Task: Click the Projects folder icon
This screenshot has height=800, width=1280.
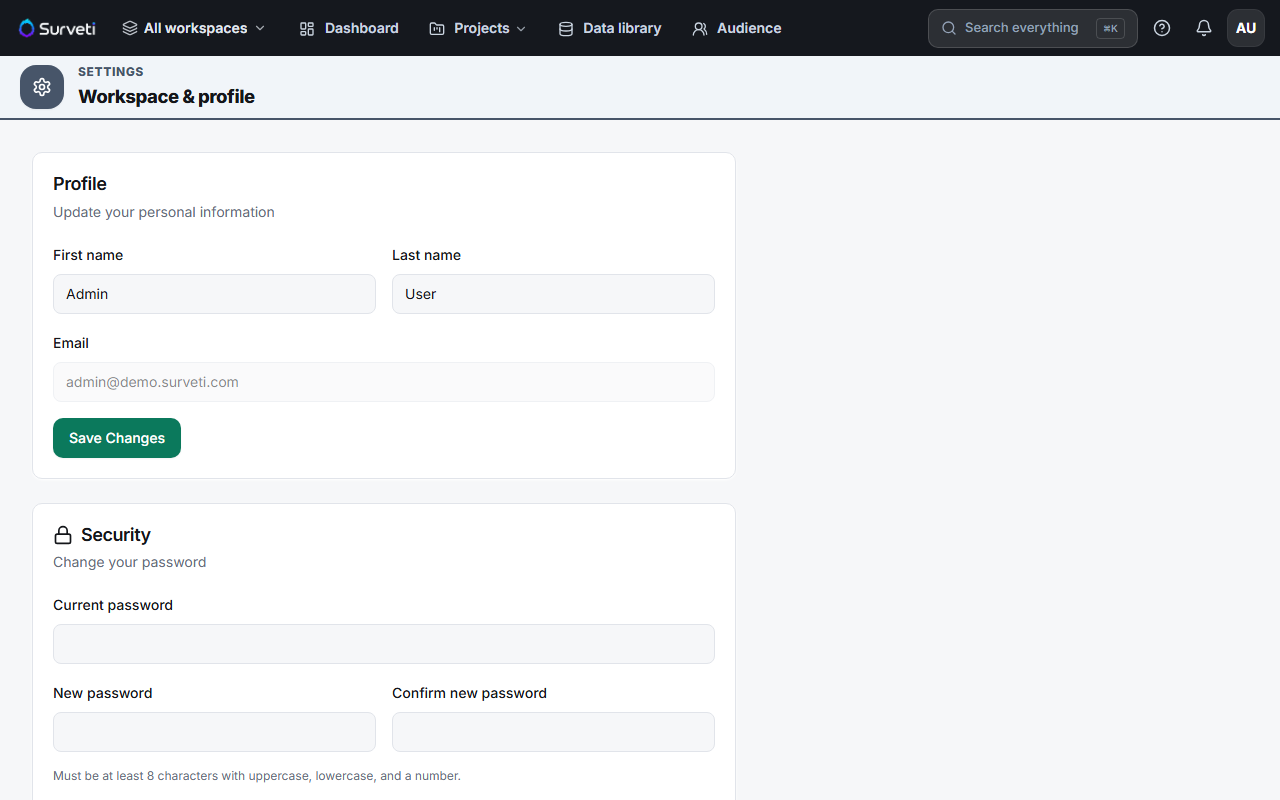Action: 437,29
